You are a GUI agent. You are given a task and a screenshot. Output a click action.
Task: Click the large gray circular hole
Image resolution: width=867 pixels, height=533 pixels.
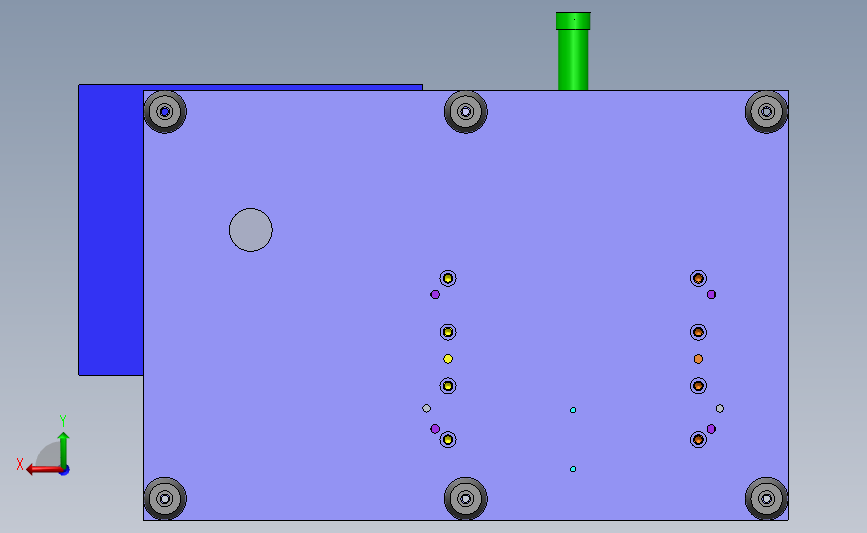pos(250,230)
